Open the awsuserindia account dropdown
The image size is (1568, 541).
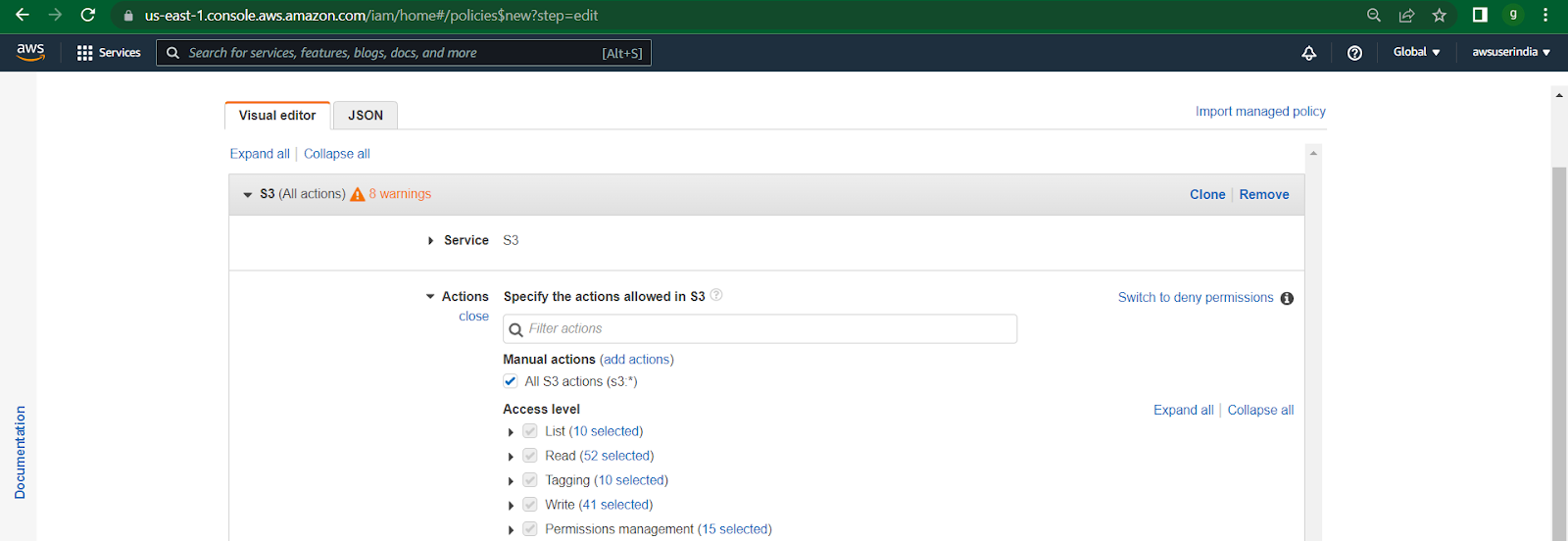(x=1511, y=52)
